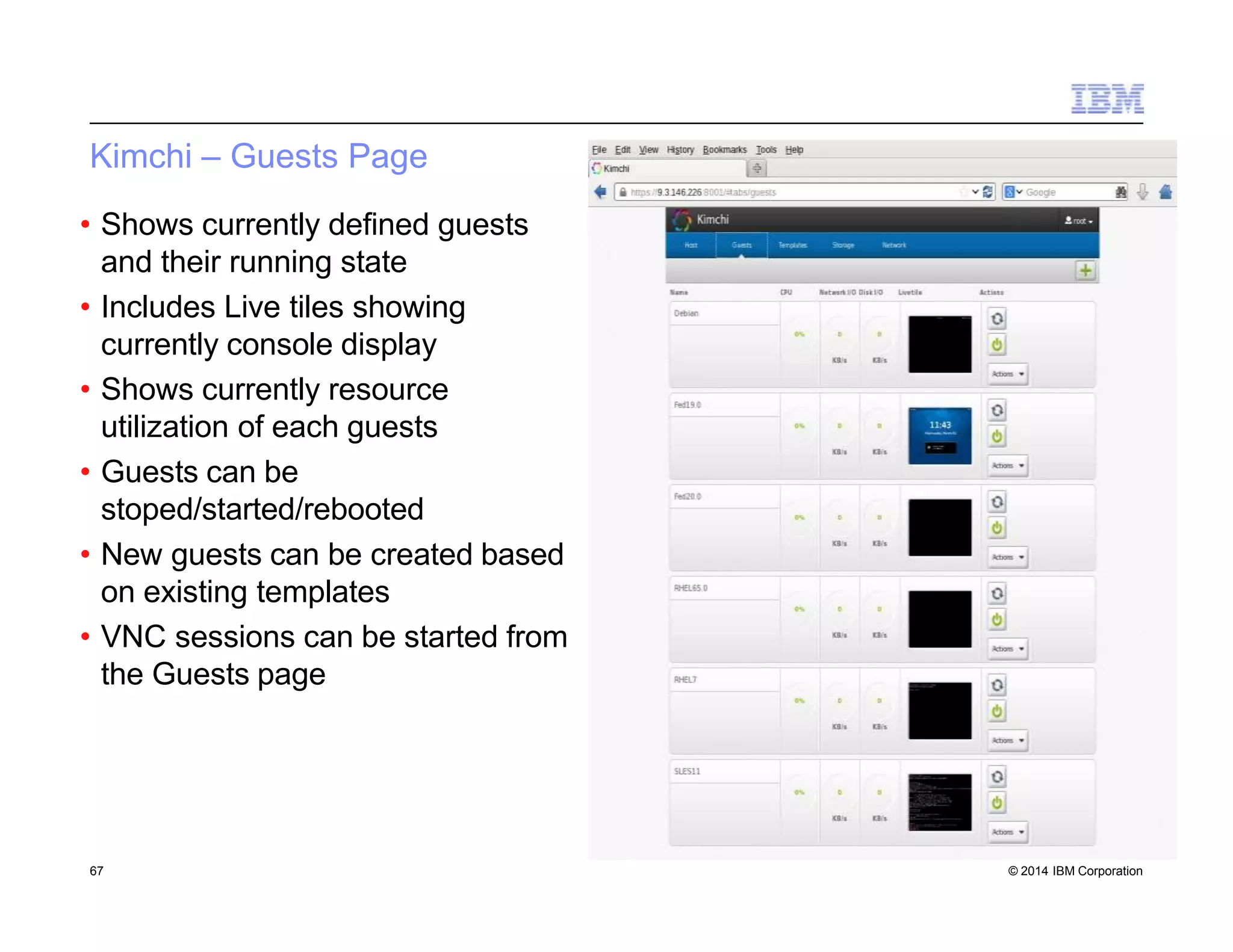The image size is (1233, 952).
Task: Open Actions dropdown for RHEL65.0
Action: tap(1007, 649)
